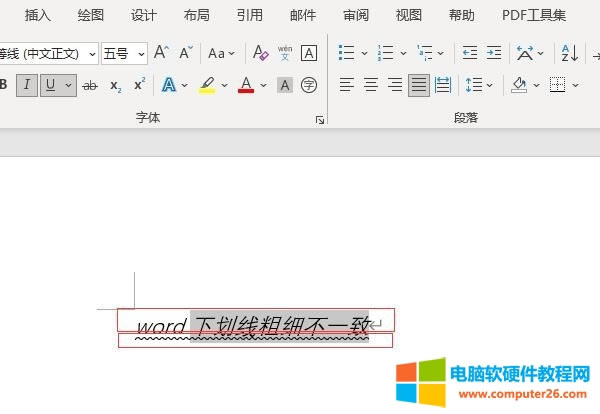Image resolution: width=600 pixels, height=414 pixels.
Task: Toggle italic formatting button
Action: tap(27, 86)
